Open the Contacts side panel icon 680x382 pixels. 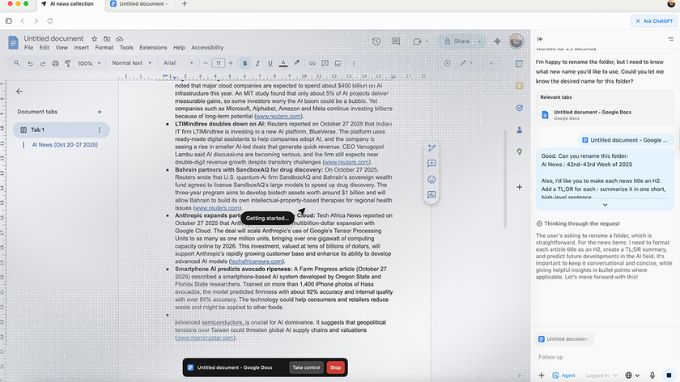pos(519,130)
